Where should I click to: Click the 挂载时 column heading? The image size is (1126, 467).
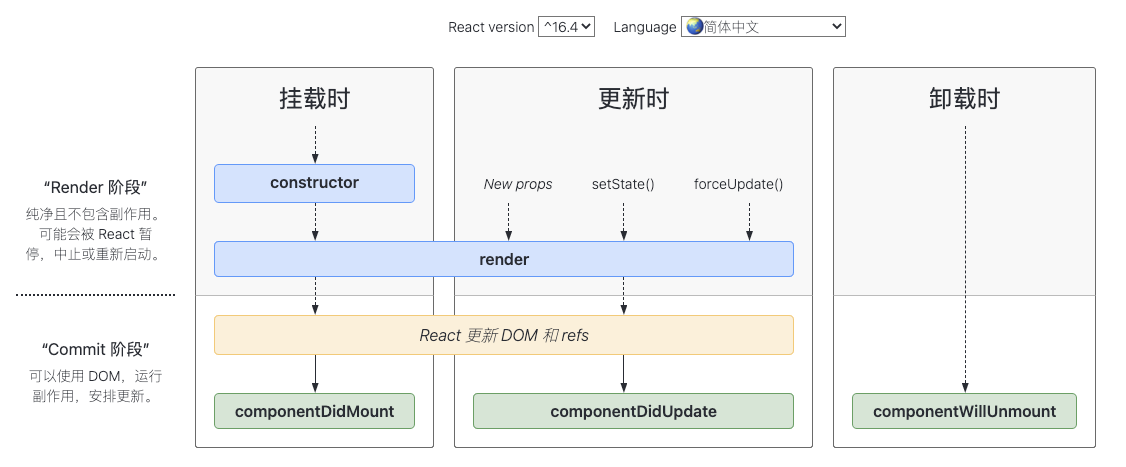(x=315, y=98)
